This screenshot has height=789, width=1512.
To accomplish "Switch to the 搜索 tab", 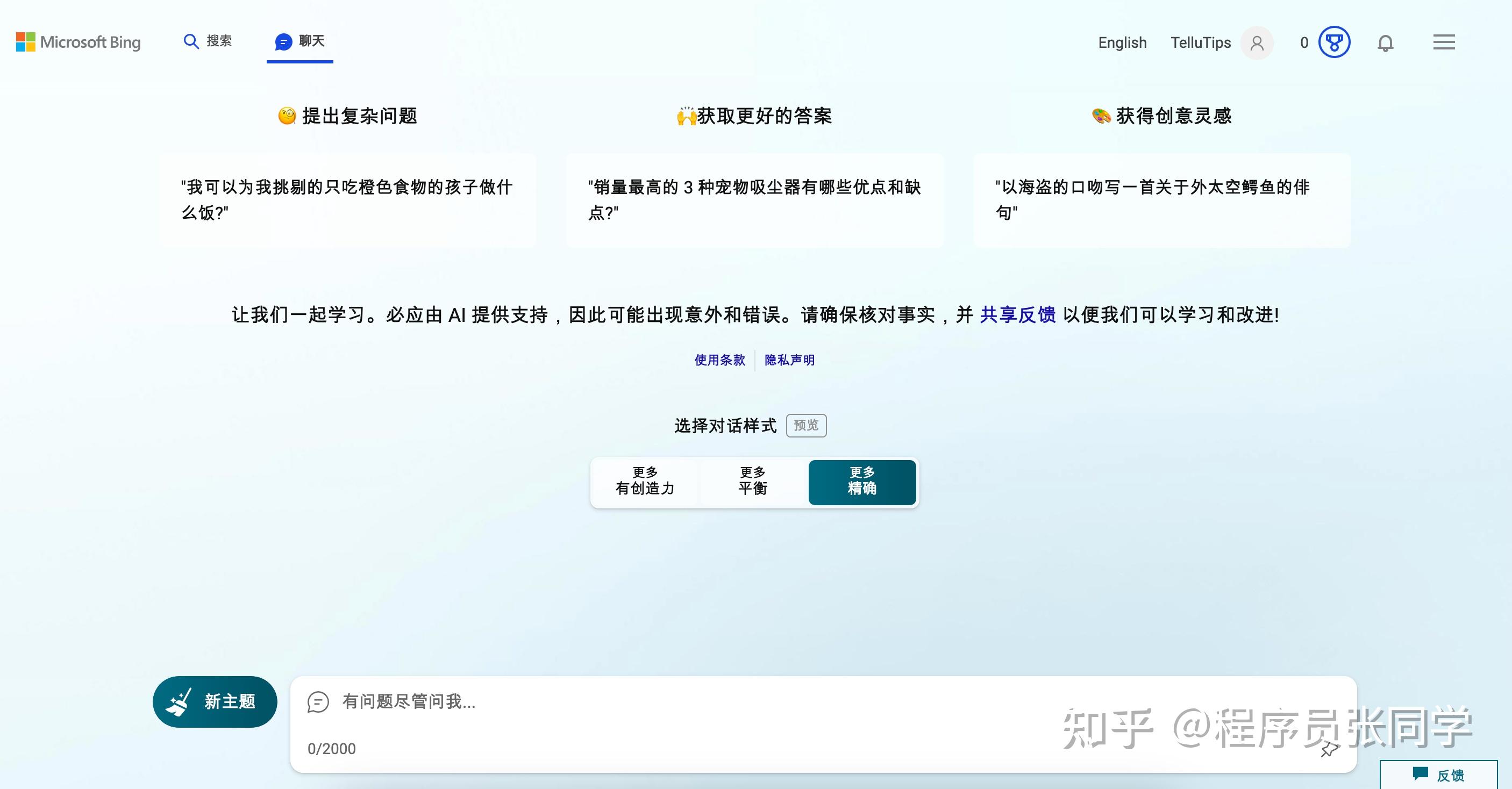I will [x=219, y=41].
